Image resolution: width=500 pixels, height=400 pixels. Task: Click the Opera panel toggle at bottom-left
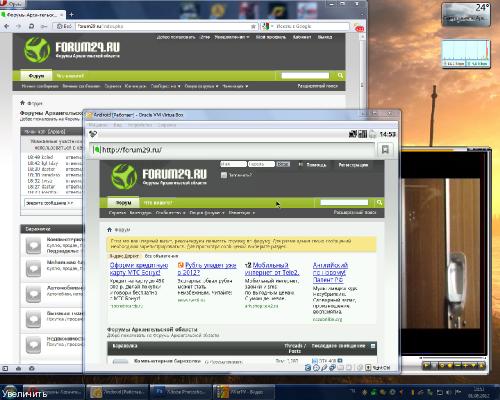pyautogui.click(x=5, y=368)
